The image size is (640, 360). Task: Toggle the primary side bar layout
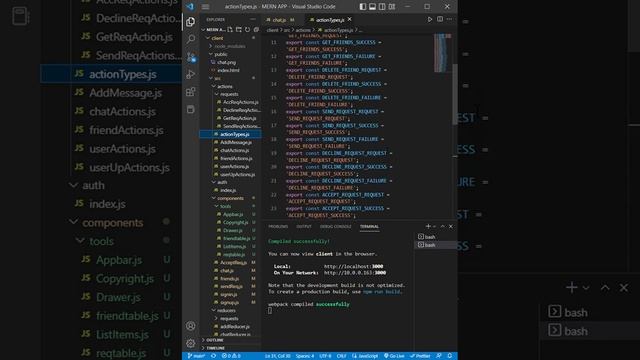click(362, 7)
